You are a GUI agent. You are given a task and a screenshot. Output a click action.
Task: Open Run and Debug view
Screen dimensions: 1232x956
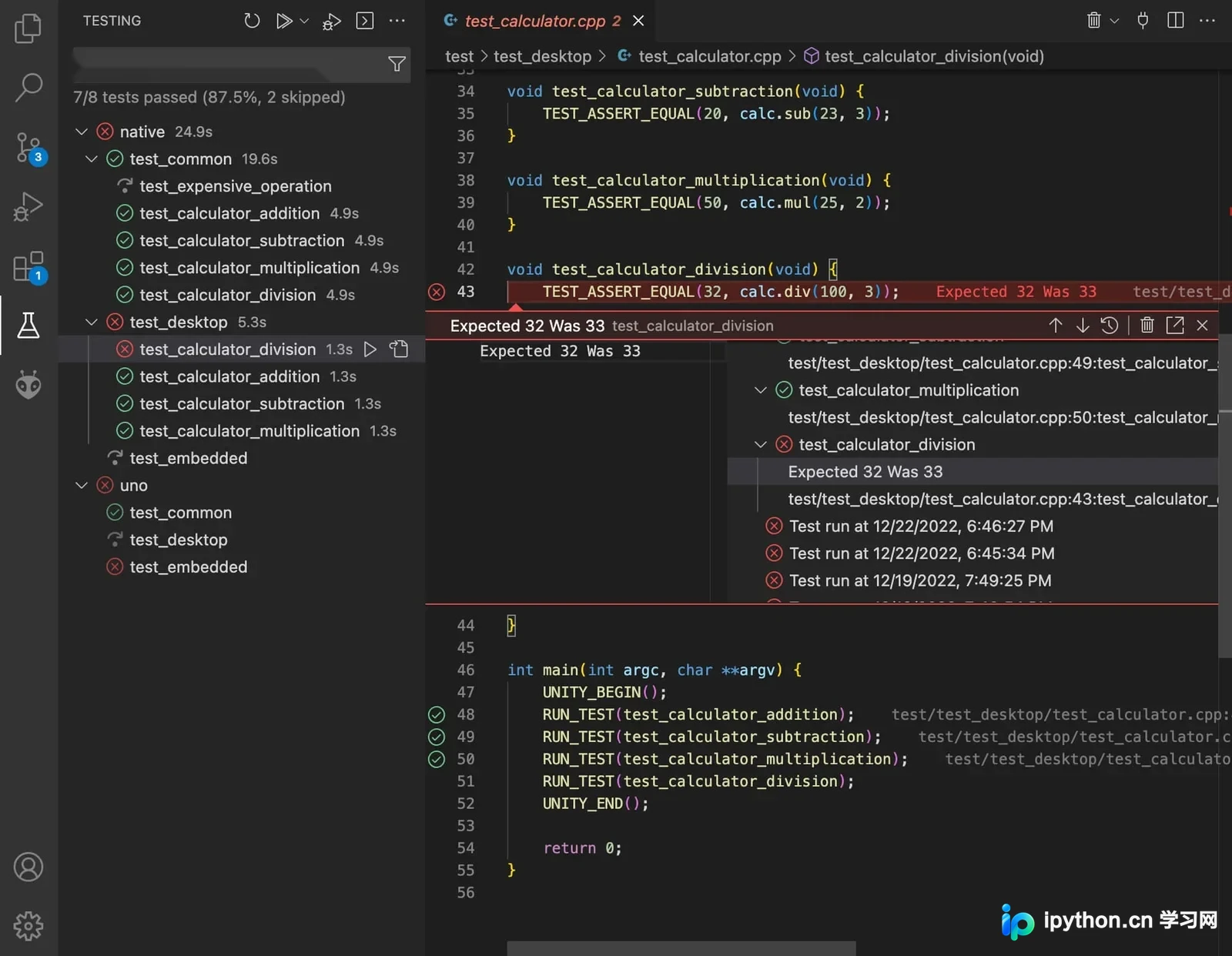28,206
